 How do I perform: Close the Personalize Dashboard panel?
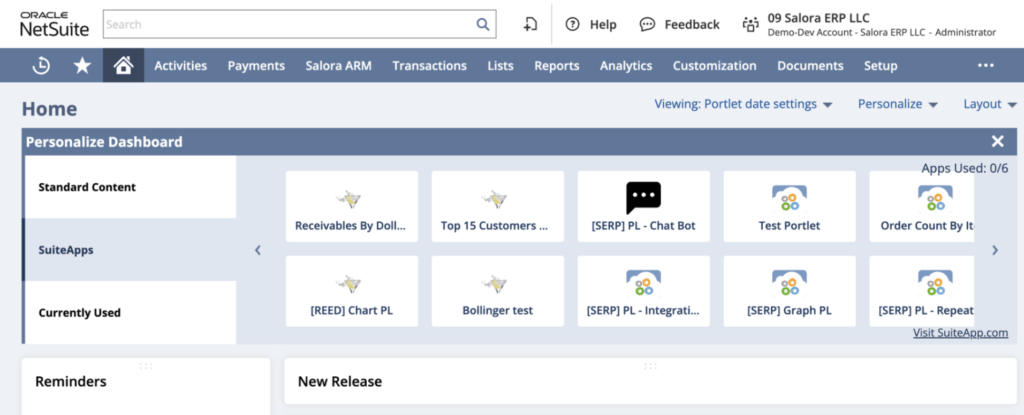point(997,142)
